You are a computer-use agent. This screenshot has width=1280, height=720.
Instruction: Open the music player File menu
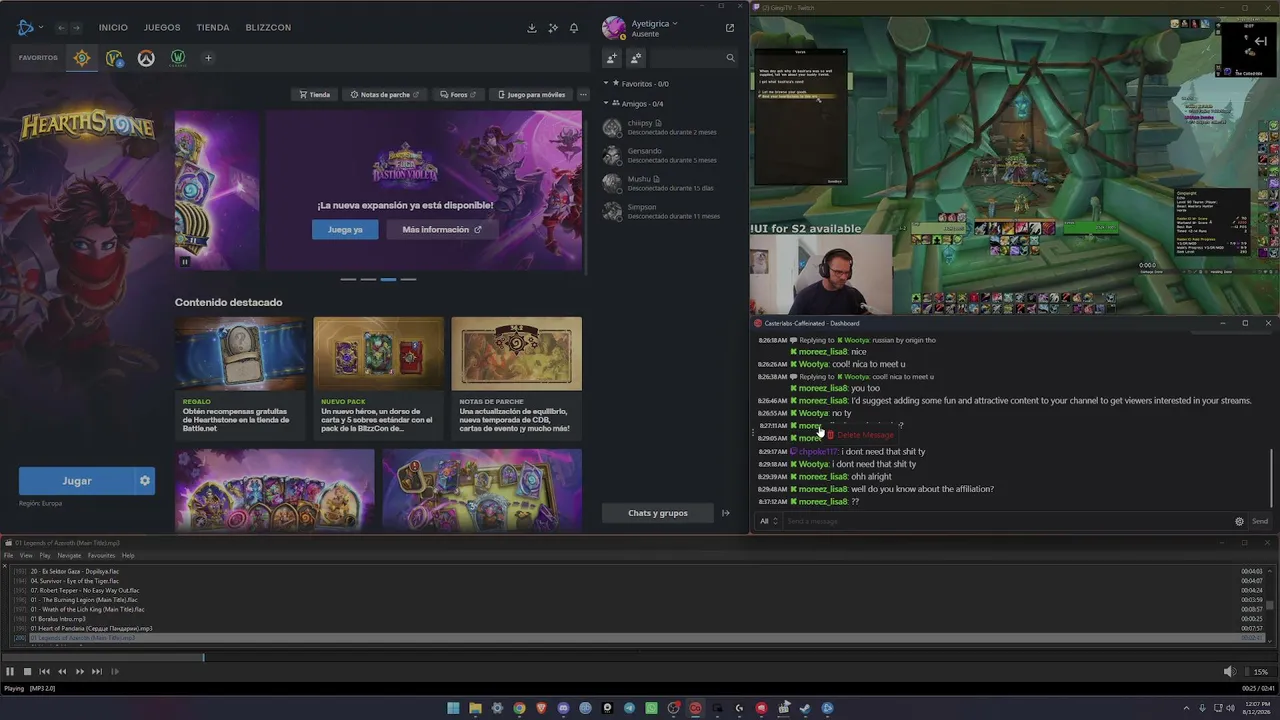(8, 555)
